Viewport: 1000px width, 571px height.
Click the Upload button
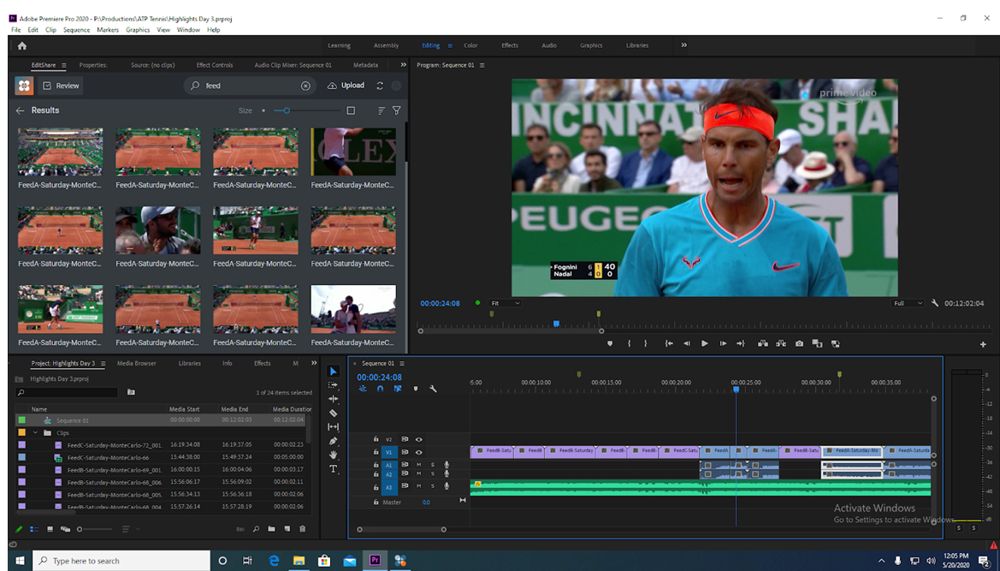pyautogui.click(x=347, y=86)
